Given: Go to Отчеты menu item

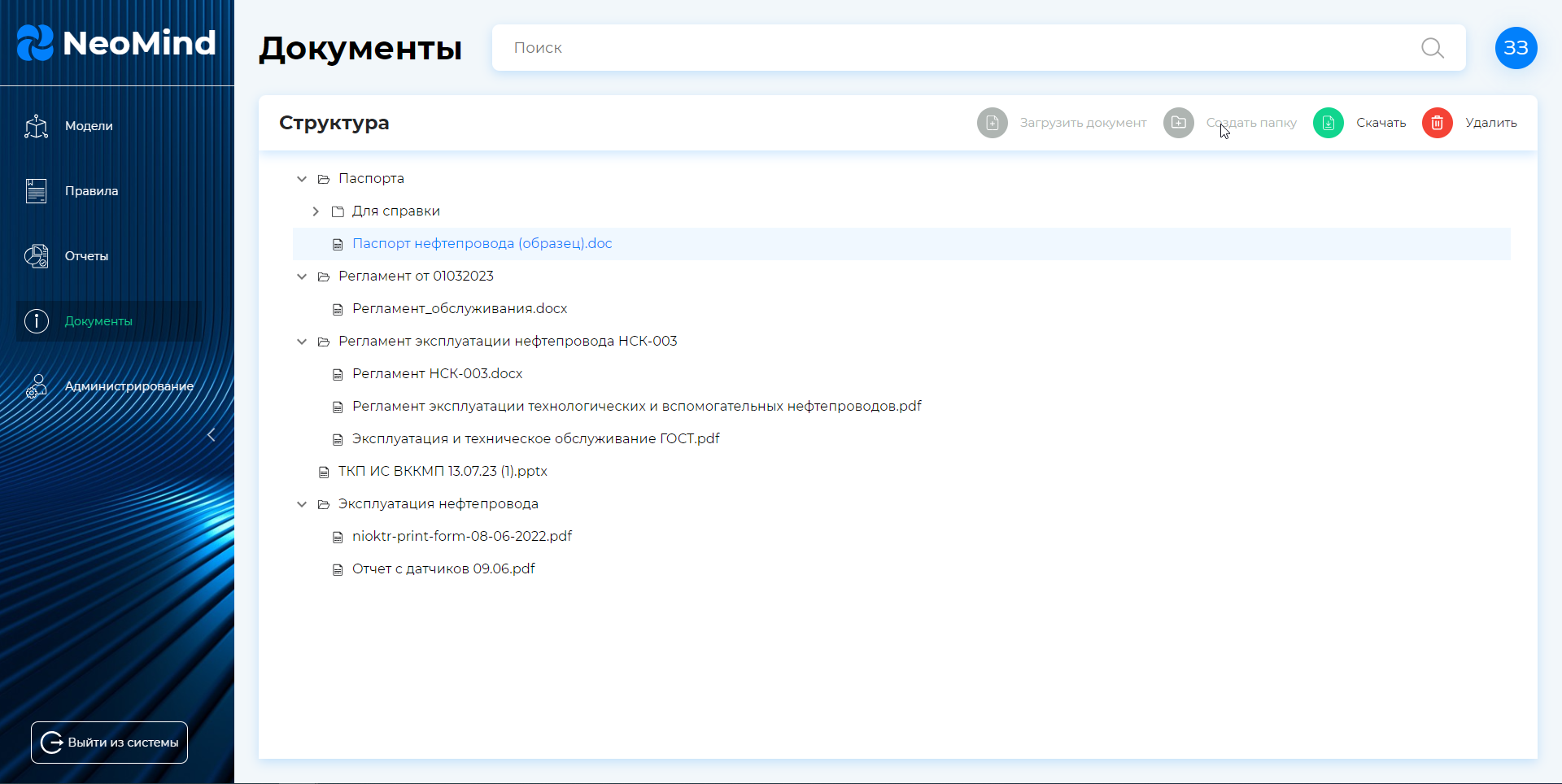Looking at the screenshot, I should coord(86,256).
